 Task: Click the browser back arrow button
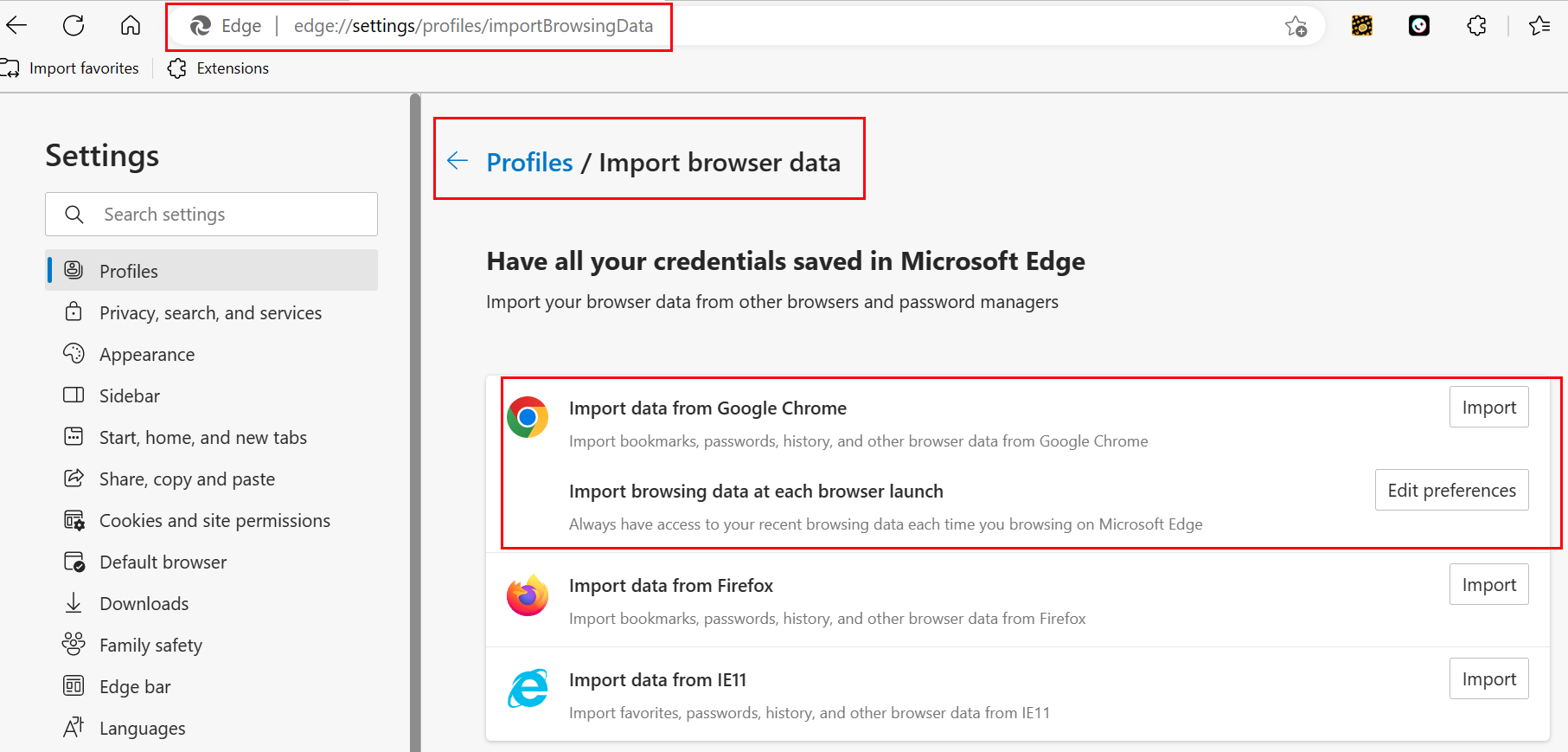(x=16, y=26)
